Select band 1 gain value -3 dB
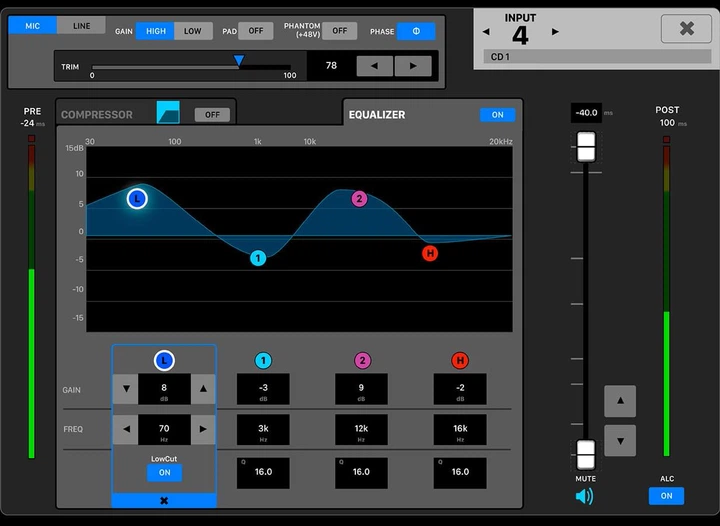 tap(263, 389)
